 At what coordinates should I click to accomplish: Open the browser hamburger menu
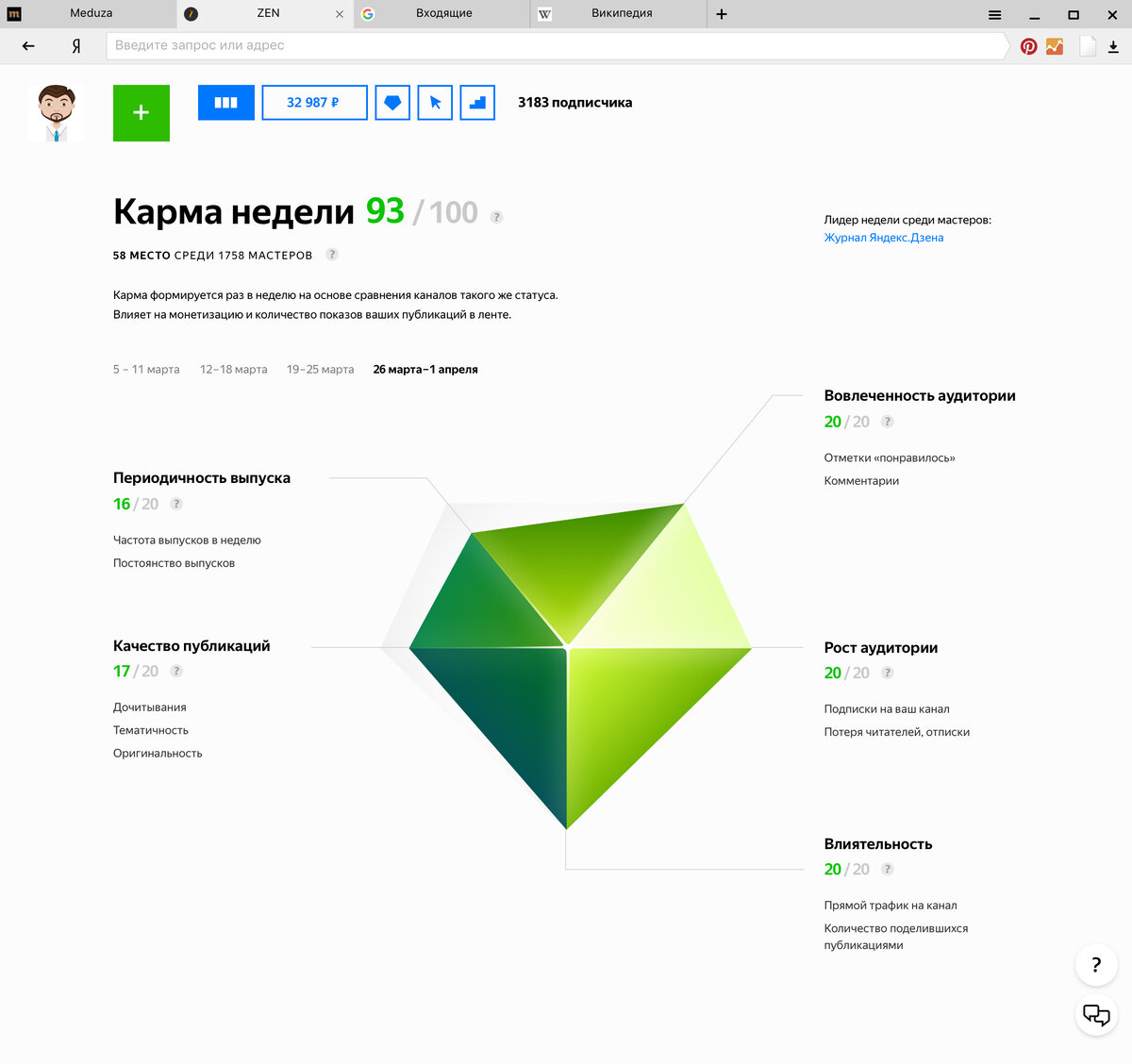pos(994,14)
